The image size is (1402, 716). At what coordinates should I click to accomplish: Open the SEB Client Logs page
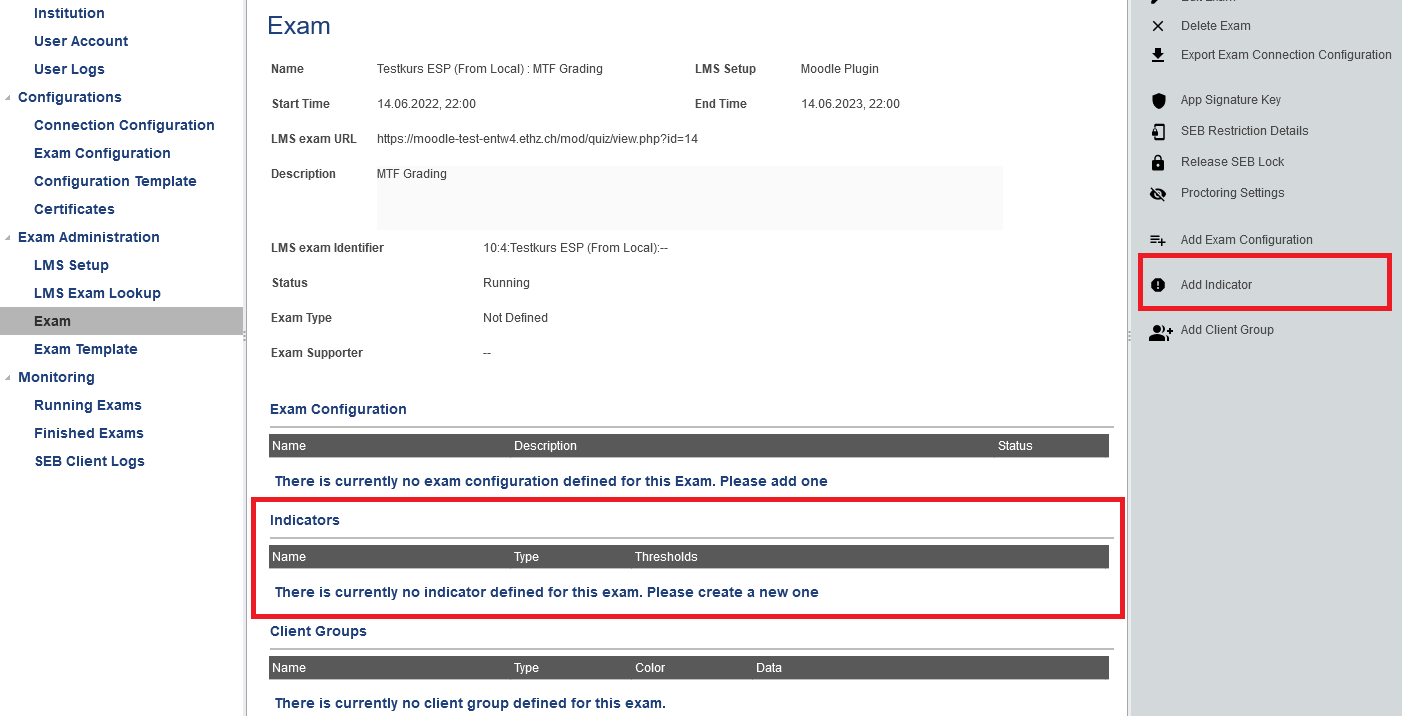click(x=89, y=461)
